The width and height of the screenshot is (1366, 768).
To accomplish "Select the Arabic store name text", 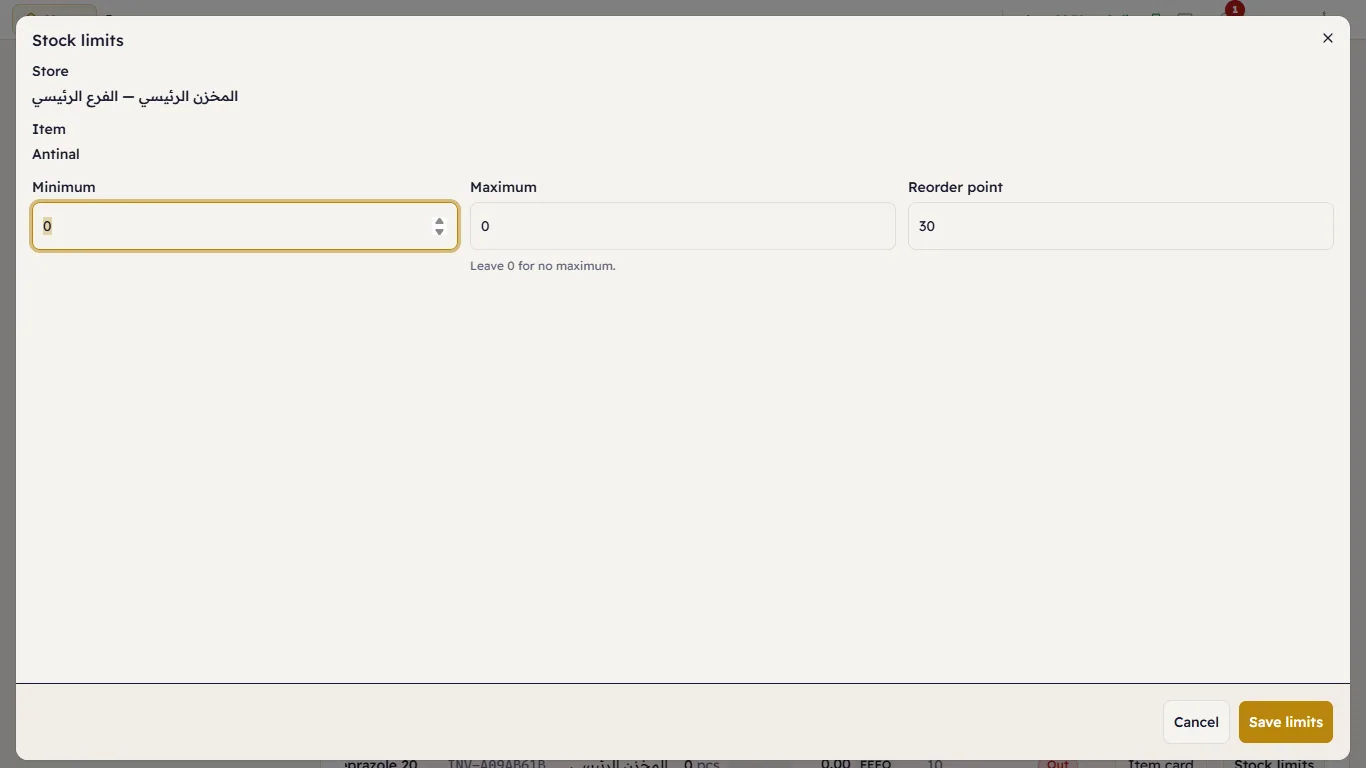I will click(135, 96).
